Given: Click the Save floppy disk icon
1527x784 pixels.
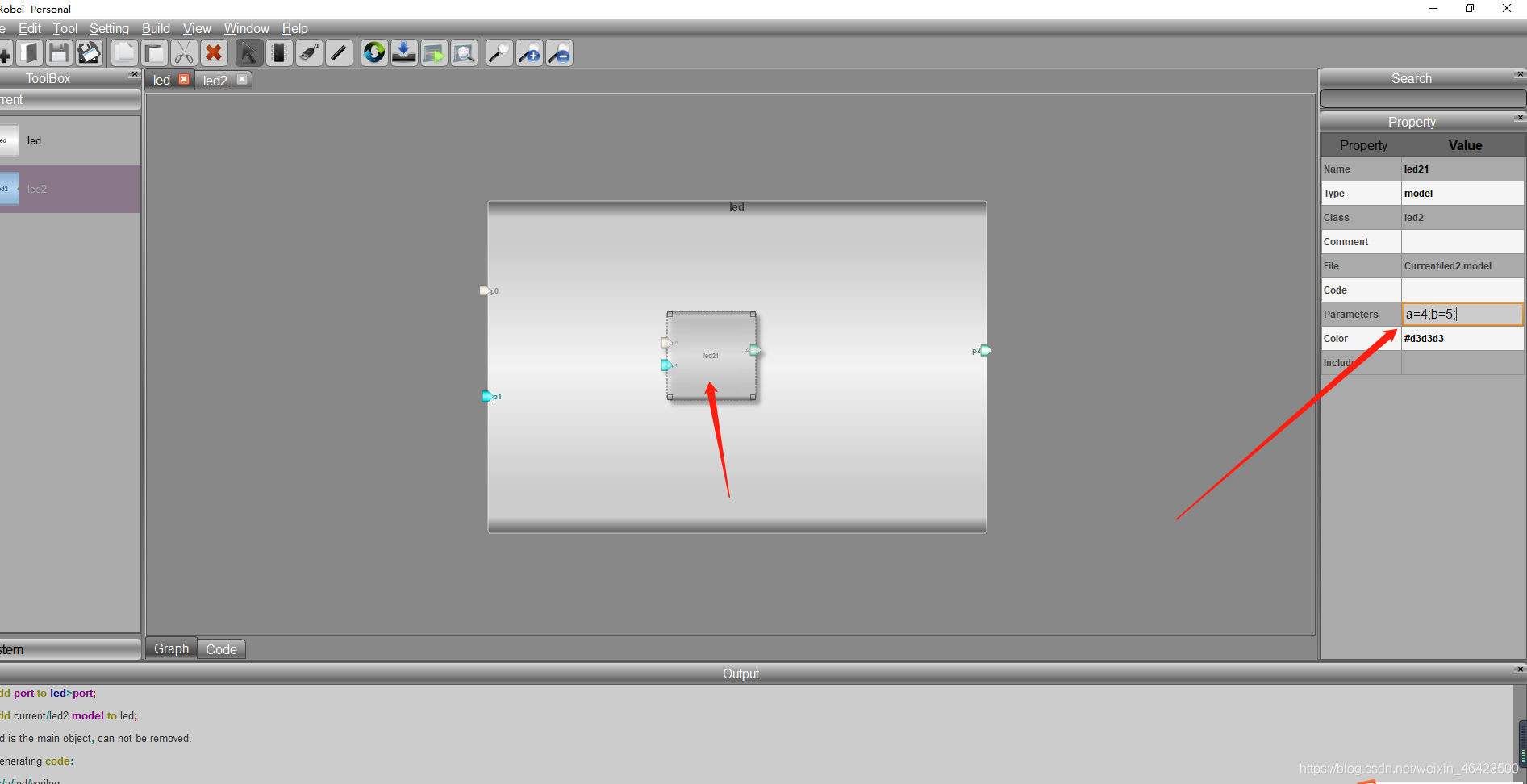Looking at the screenshot, I should point(59,53).
